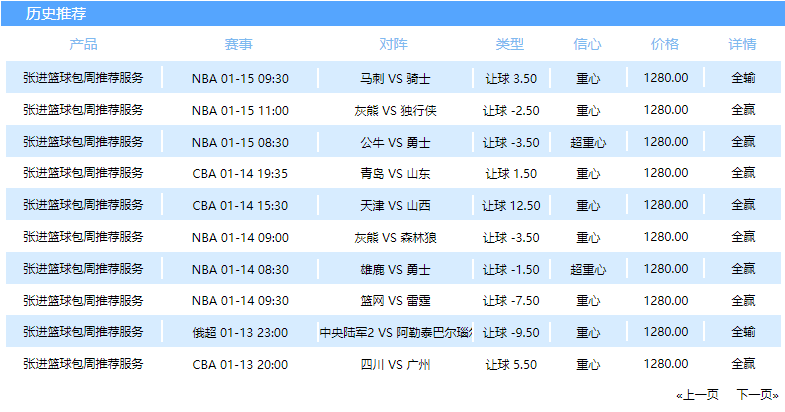
Task: Click the product name in 四川 VS 广州 row
Action: [x=83, y=364]
